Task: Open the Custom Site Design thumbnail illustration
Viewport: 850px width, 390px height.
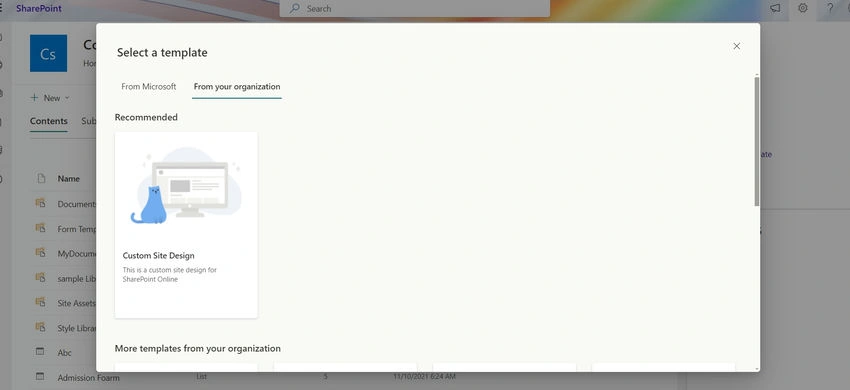Action: point(186,185)
